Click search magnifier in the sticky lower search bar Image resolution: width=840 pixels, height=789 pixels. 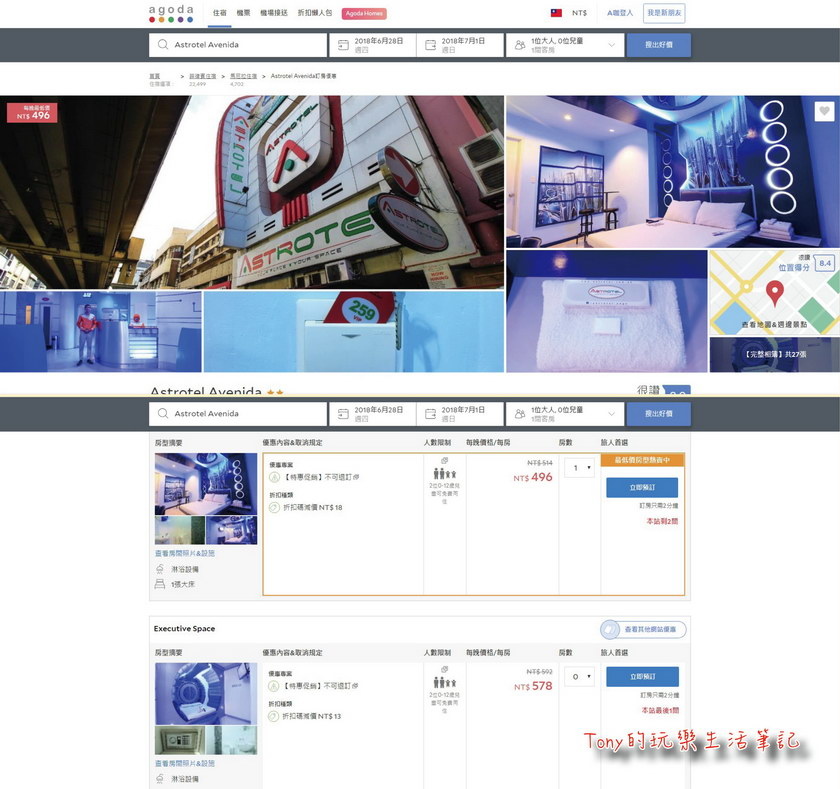click(x=163, y=414)
